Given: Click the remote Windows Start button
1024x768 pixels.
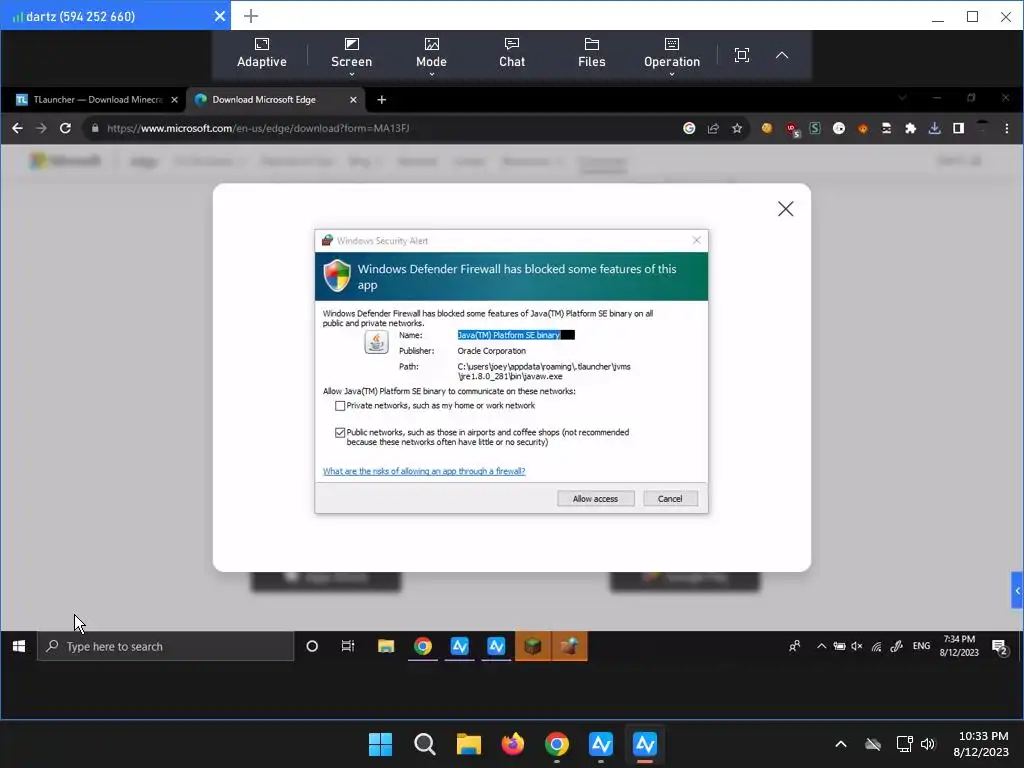Looking at the screenshot, I should tap(18, 646).
